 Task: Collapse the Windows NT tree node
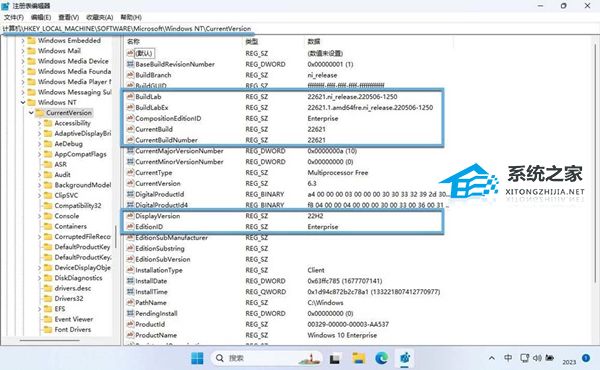(23, 103)
